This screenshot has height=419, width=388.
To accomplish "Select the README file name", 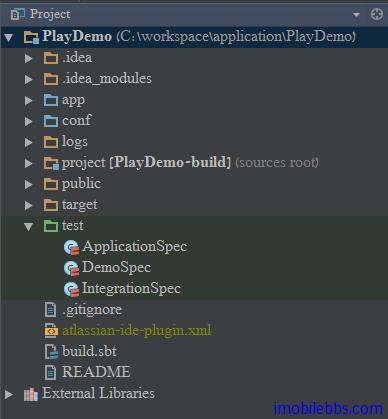I will [x=96, y=372].
